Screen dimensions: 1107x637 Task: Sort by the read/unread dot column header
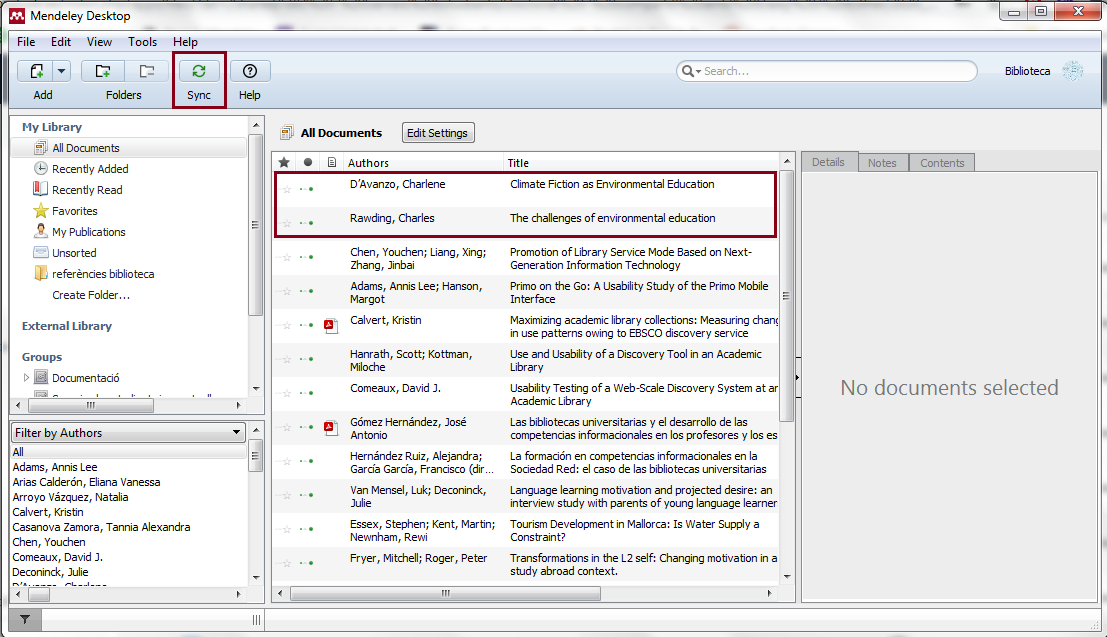coord(308,162)
